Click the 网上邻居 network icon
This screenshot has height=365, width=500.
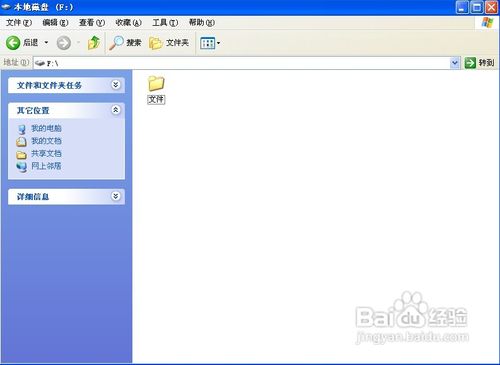point(22,167)
